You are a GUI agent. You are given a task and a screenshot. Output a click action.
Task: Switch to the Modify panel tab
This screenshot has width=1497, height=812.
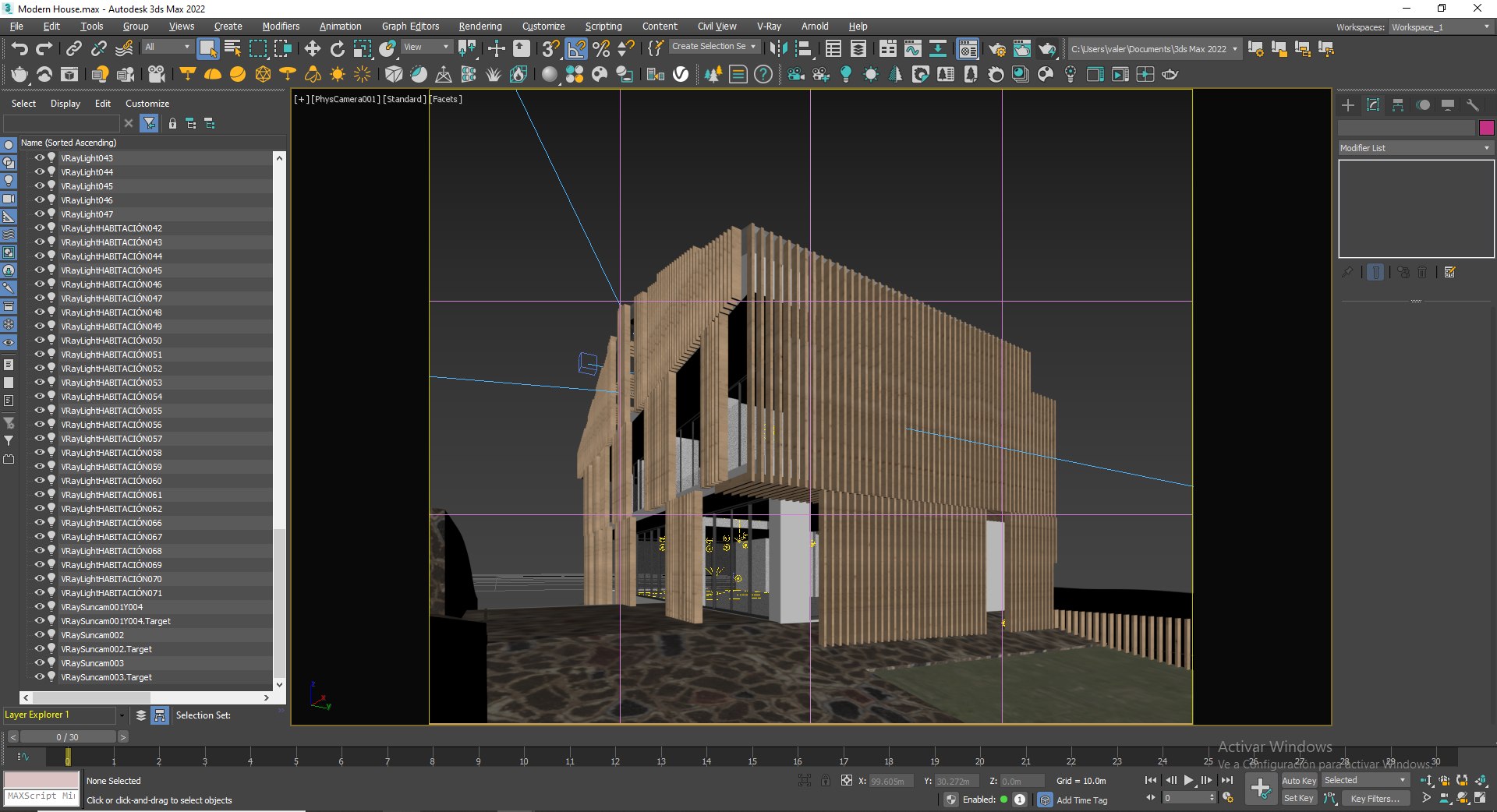click(1373, 104)
